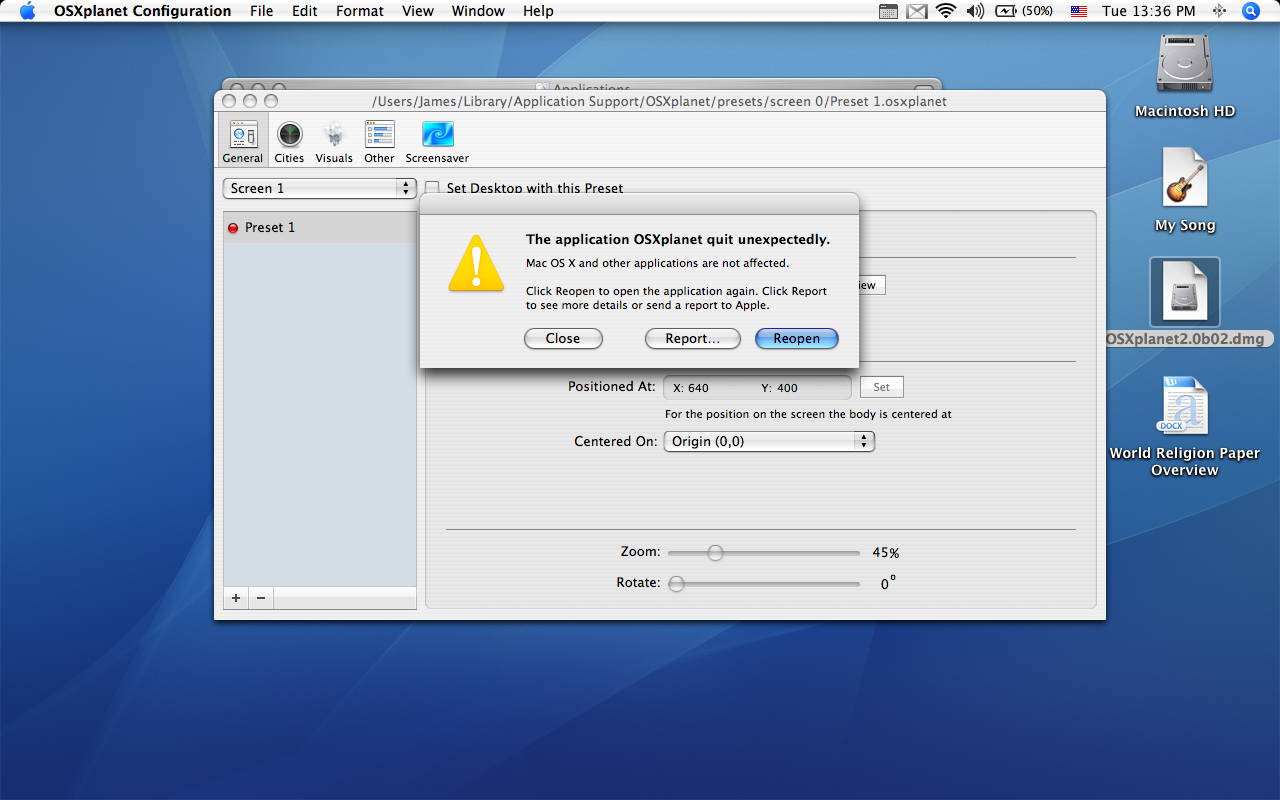The height and width of the screenshot is (800, 1280).
Task: Remove preset with the minus button
Action: [x=261, y=598]
